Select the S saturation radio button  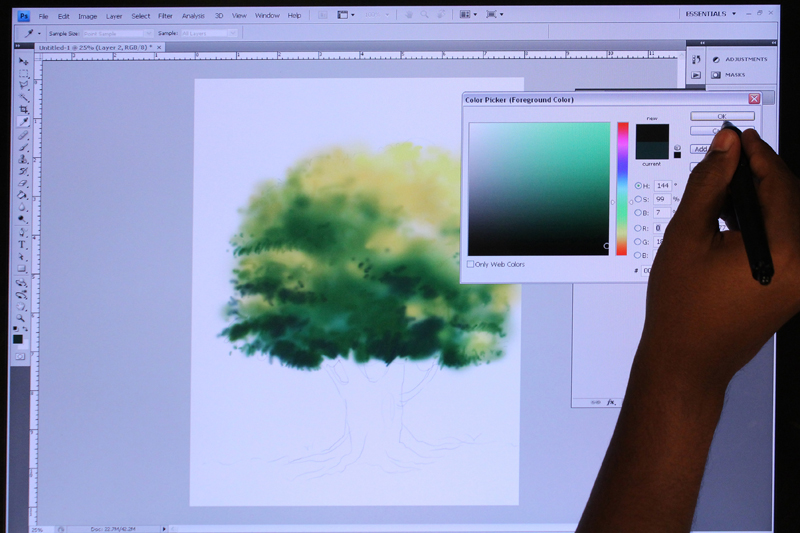point(638,199)
